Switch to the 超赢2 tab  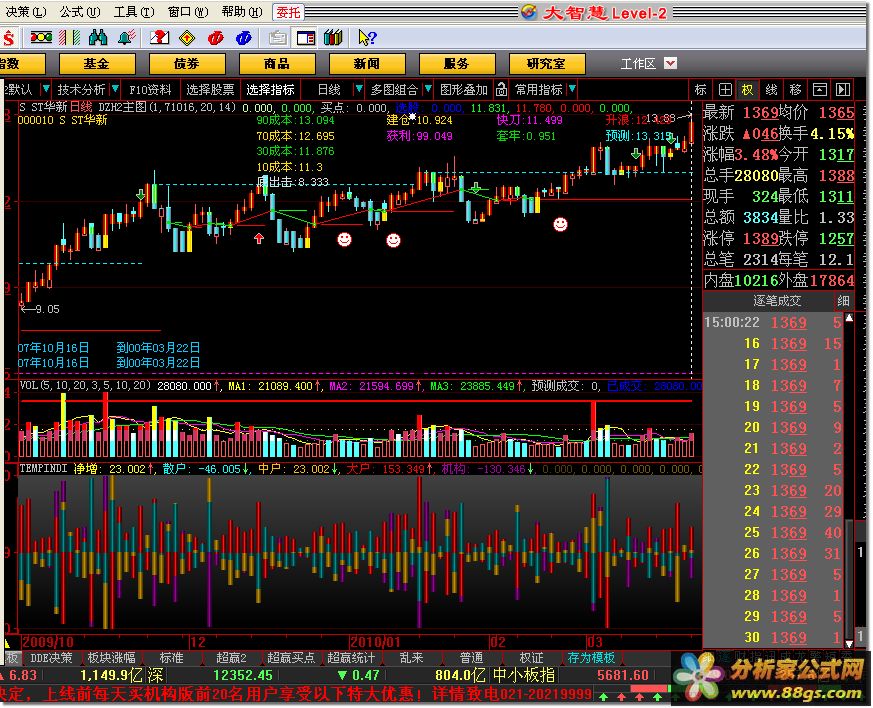pyautogui.click(x=231, y=658)
